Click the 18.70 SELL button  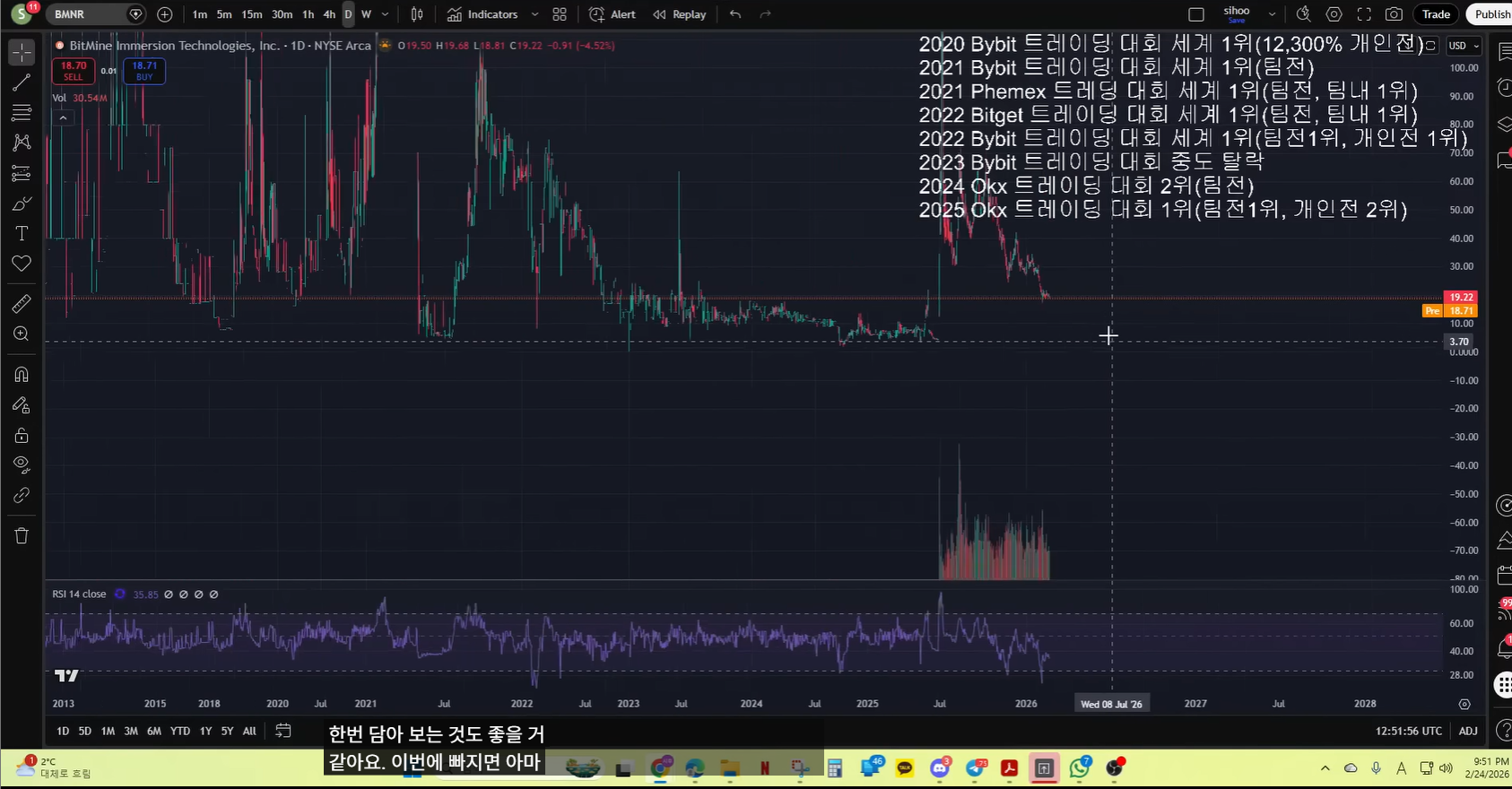click(74, 71)
